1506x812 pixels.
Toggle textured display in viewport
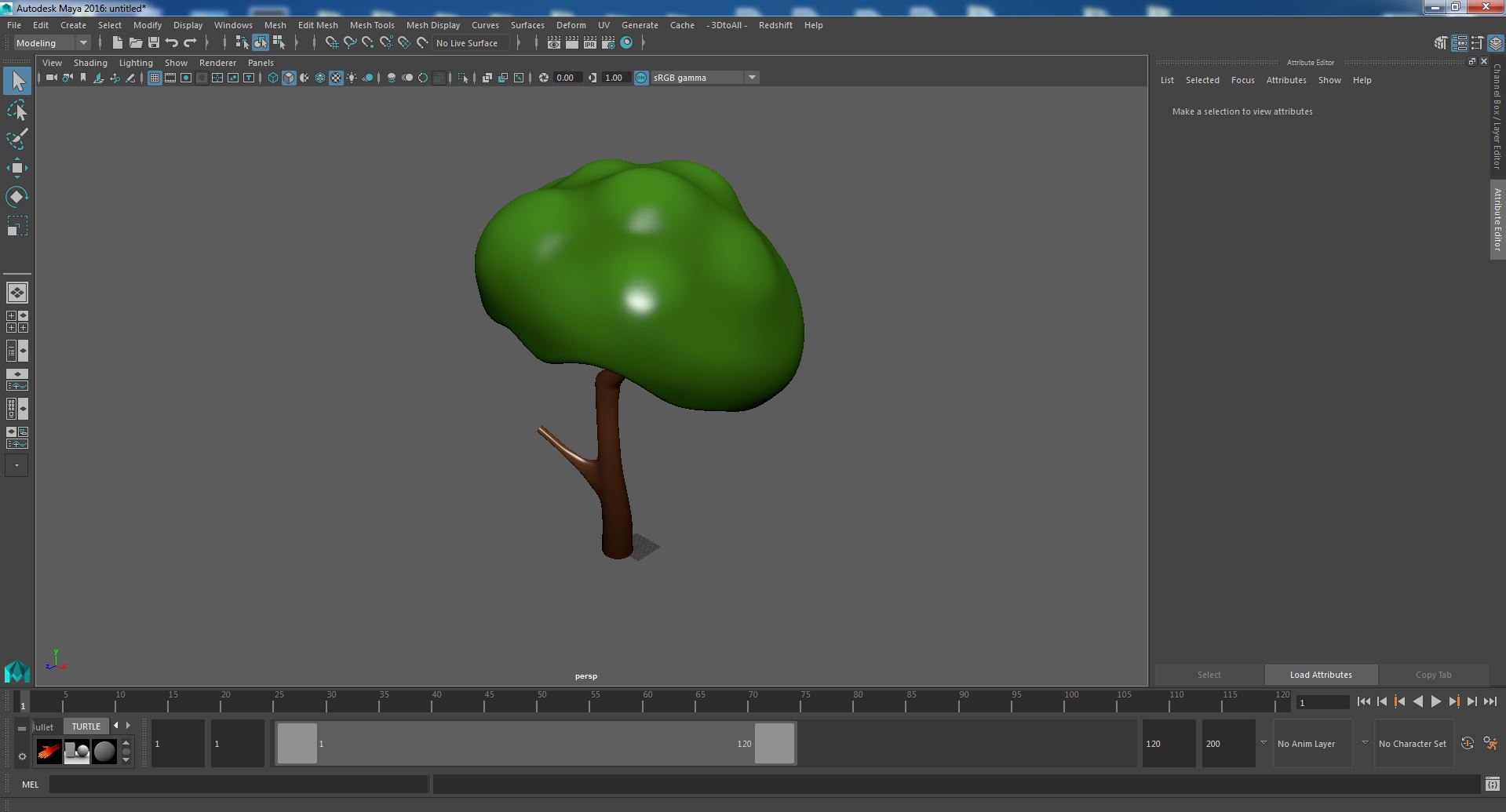(336, 78)
